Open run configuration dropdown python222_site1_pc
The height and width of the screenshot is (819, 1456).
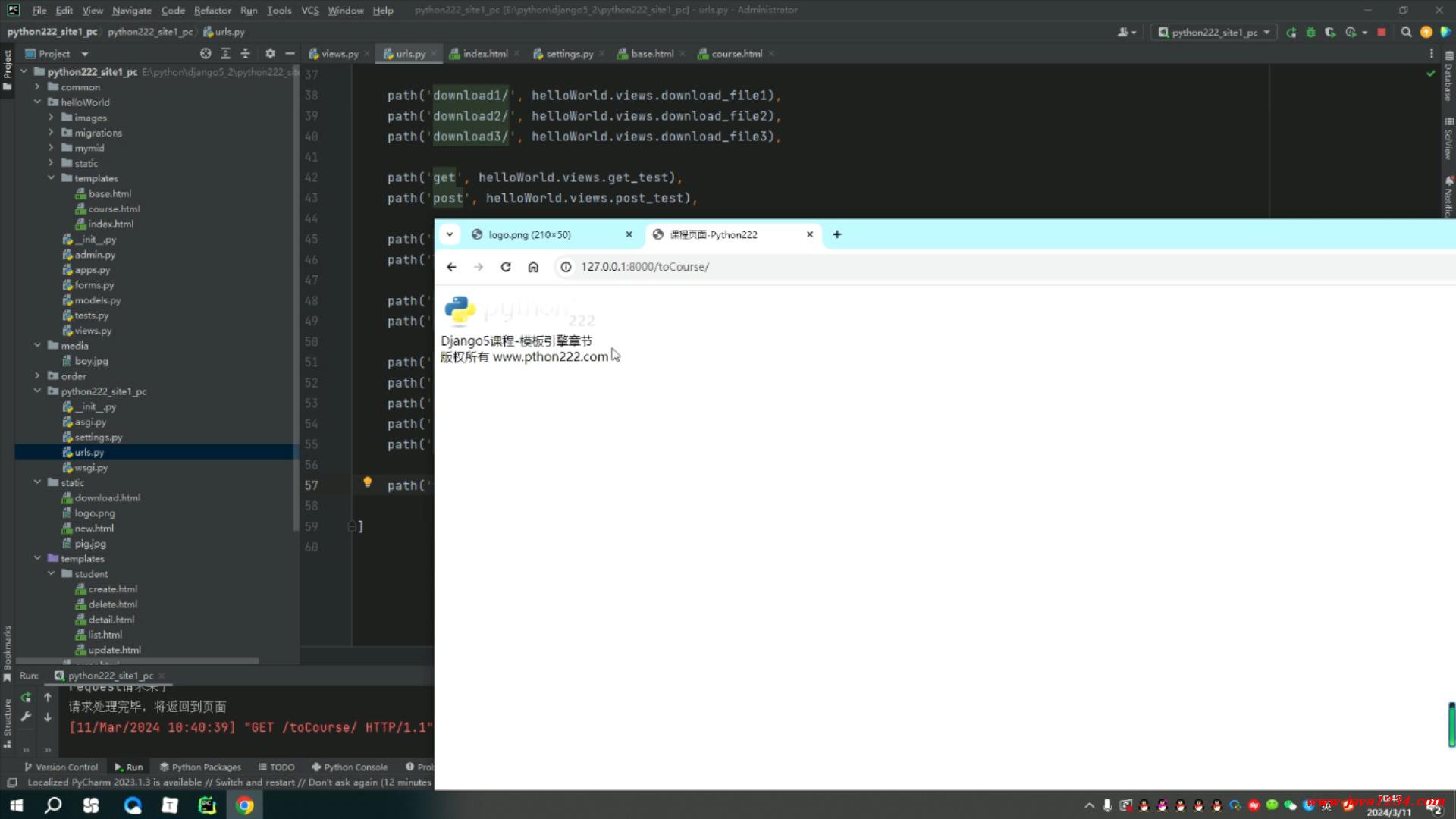pos(1215,33)
